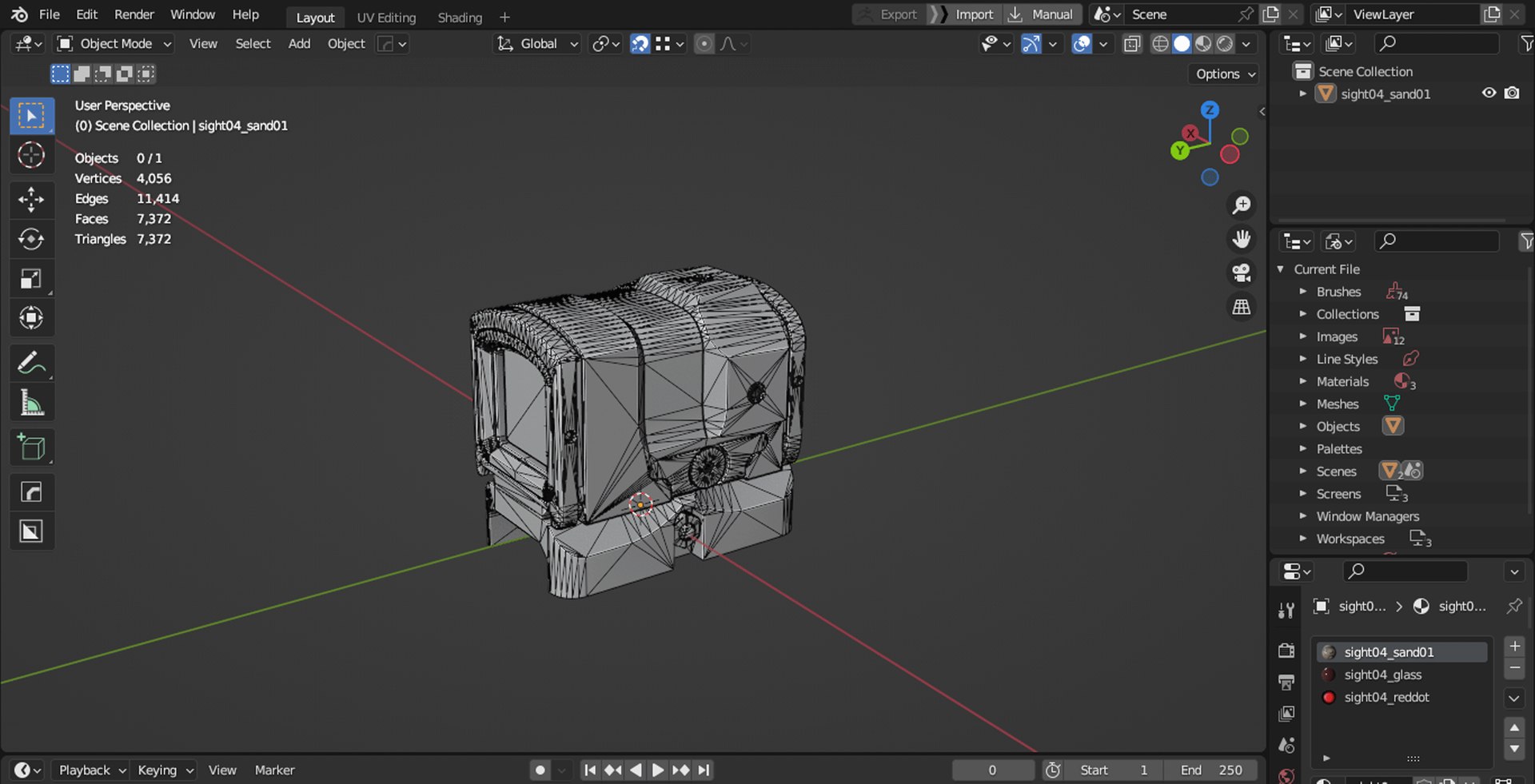Expand sight04_sand01 in Scene Collection
Viewport: 1535px width, 784px height.
(1302, 94)
